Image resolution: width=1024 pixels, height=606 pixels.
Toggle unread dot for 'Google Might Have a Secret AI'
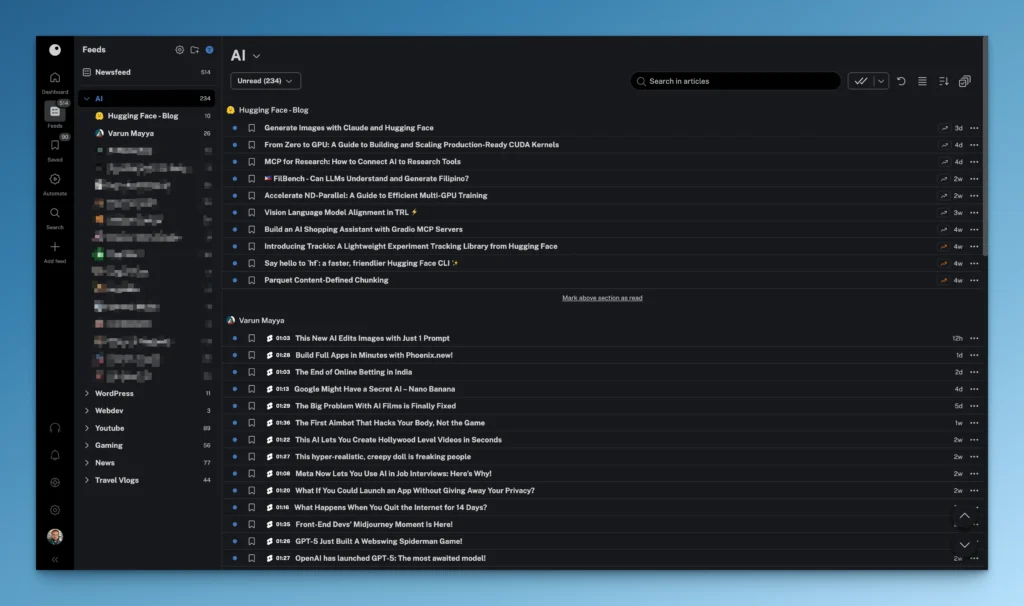pyautogui.click(x=234, y=389)
